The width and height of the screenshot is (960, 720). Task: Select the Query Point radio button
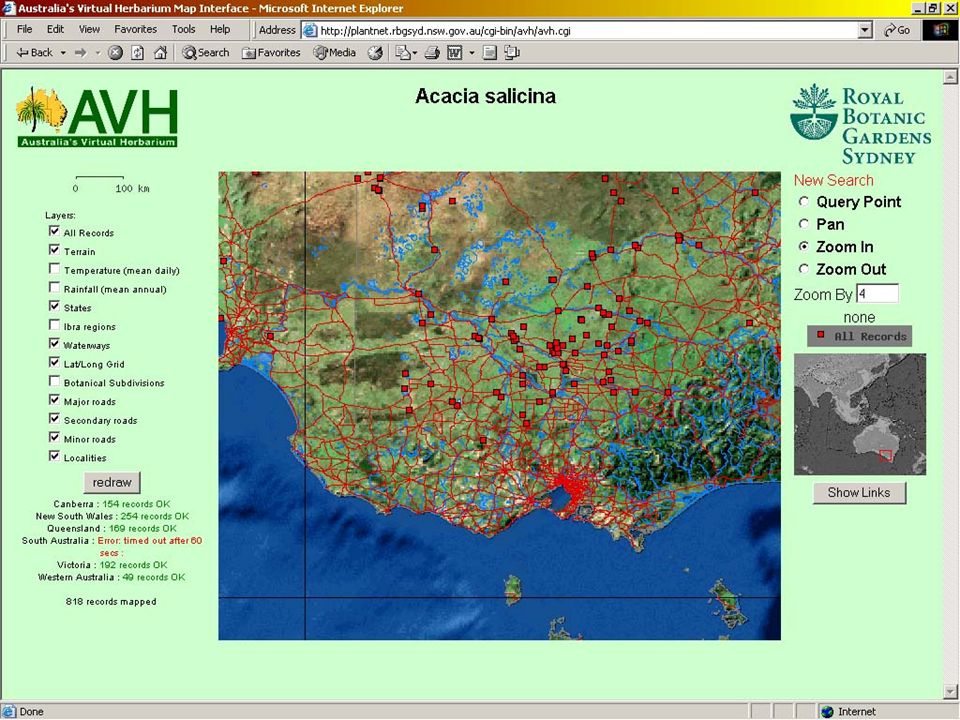804,201
